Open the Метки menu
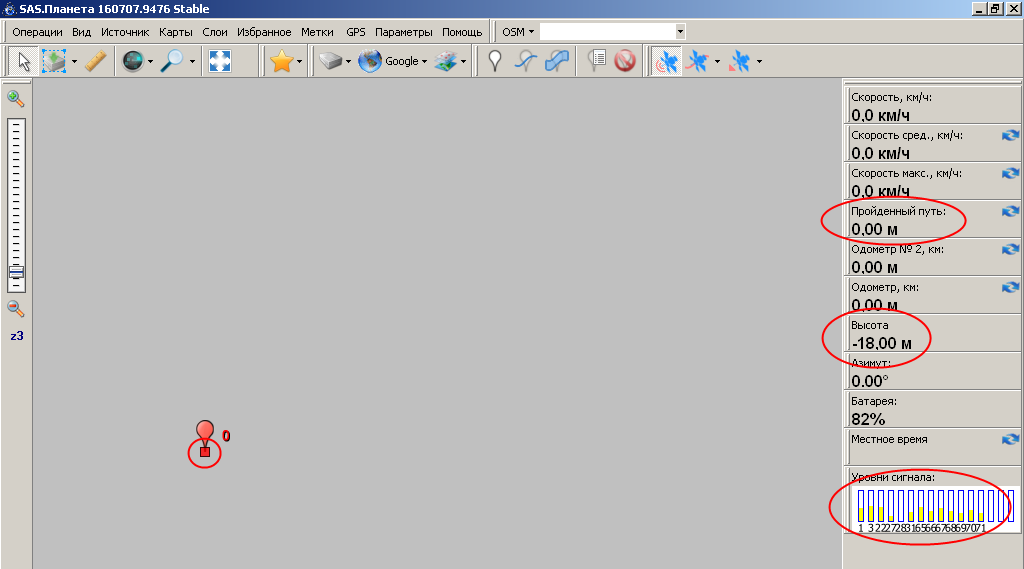Image resolution: width=1024 pixels, height=569 pixels. tap(317, 32)
